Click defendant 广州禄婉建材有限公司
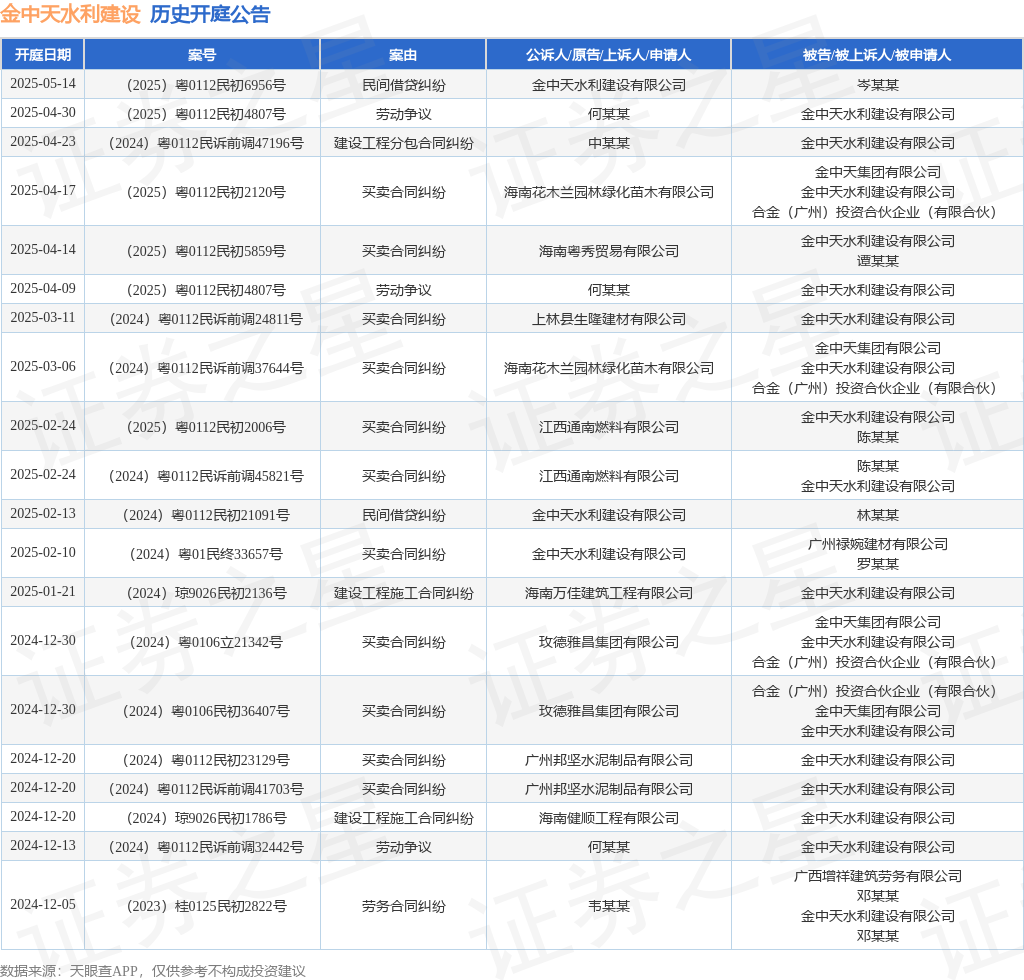 878,544
